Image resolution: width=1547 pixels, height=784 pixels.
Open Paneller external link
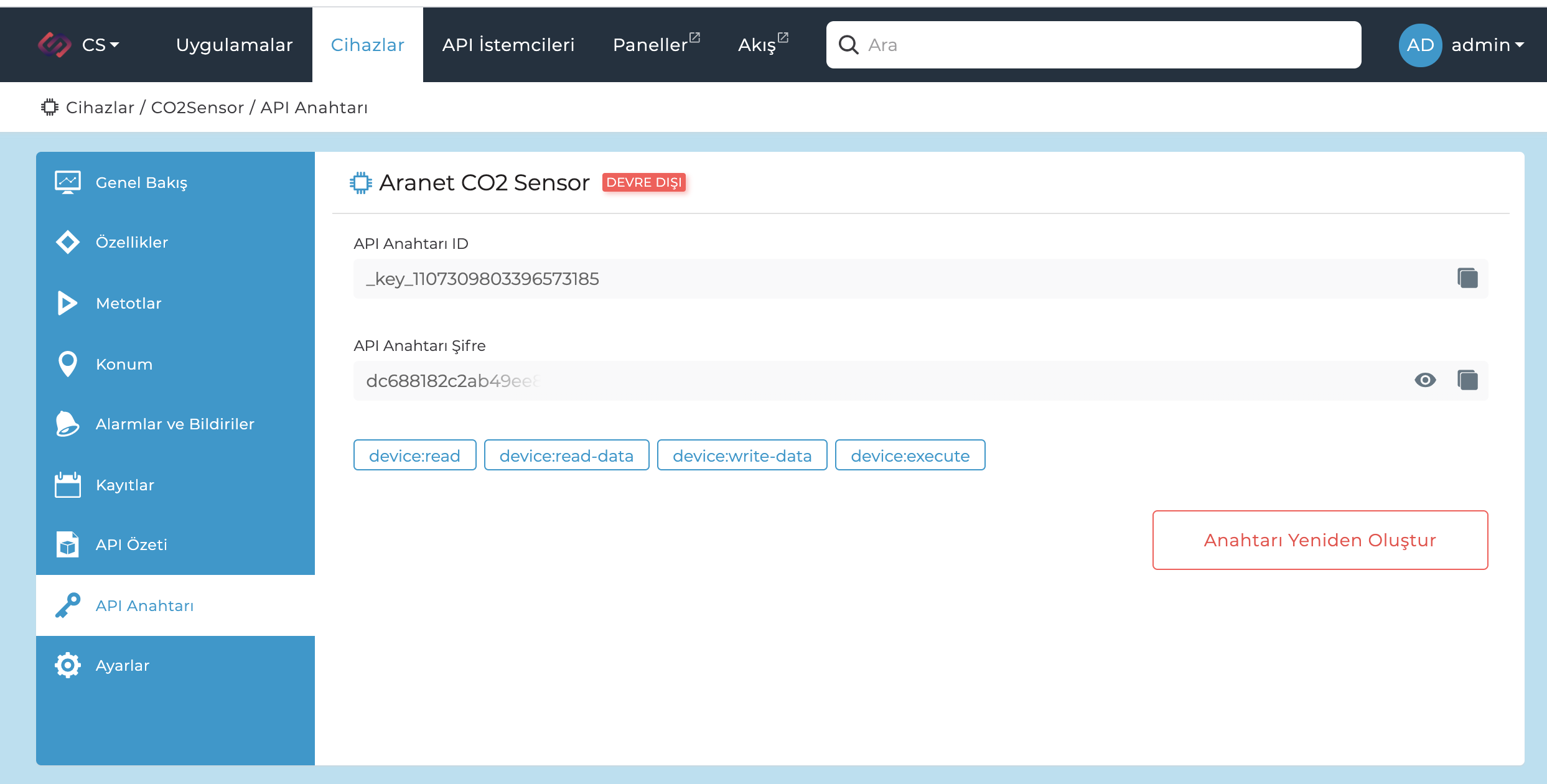coord(656,45)
